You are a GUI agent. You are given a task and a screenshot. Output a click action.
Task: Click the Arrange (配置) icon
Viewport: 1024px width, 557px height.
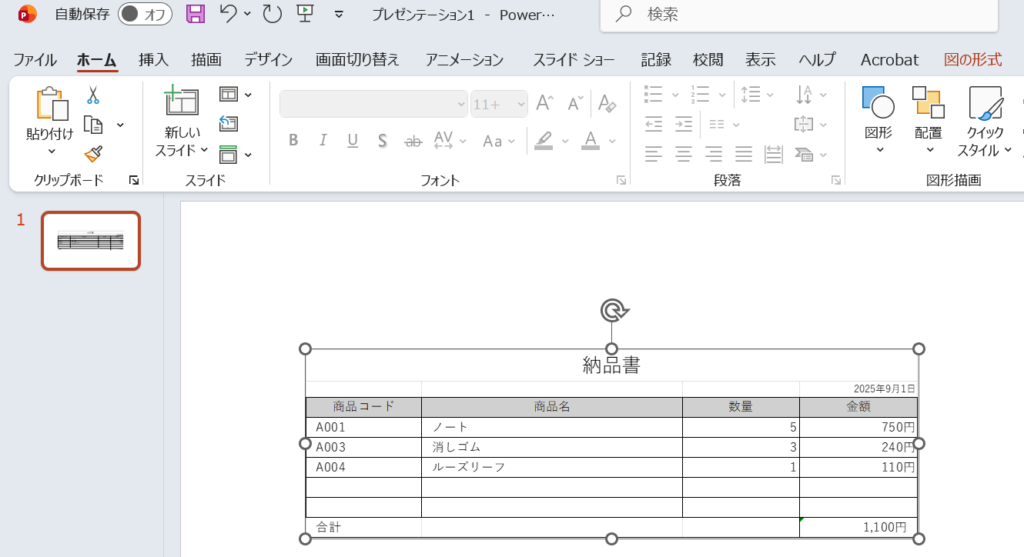point(928,103)
